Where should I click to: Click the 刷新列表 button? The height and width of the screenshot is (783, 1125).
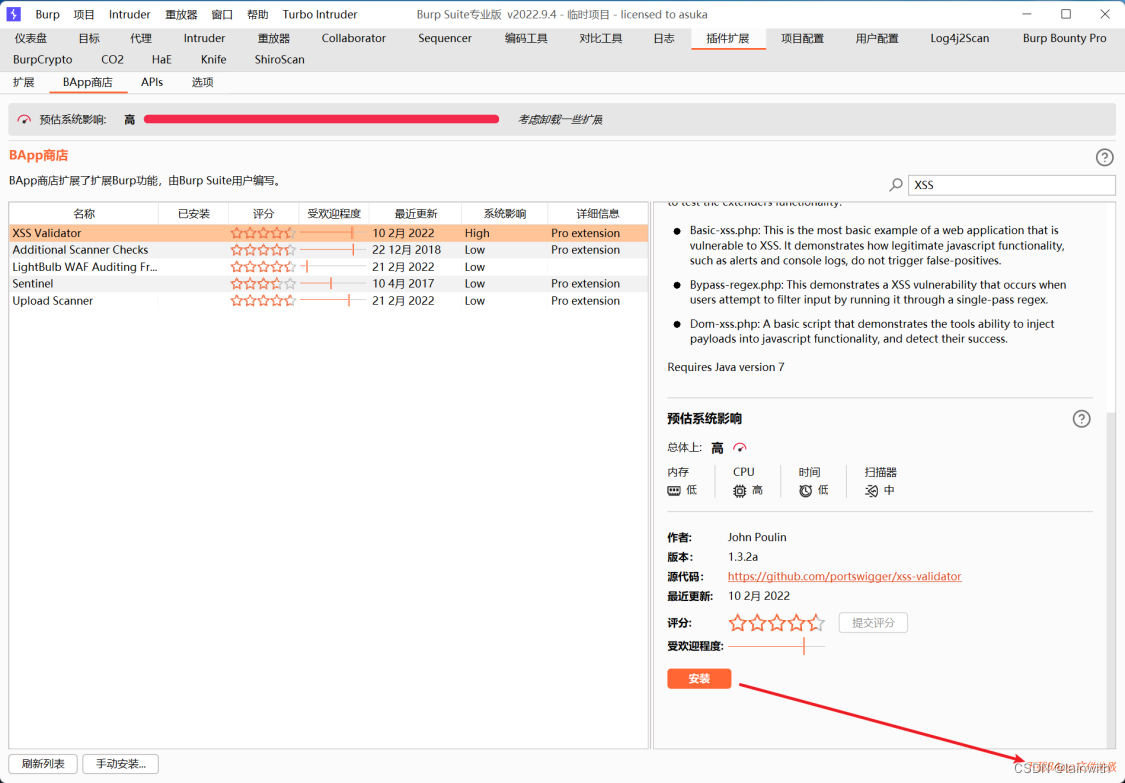coord(42,764)
